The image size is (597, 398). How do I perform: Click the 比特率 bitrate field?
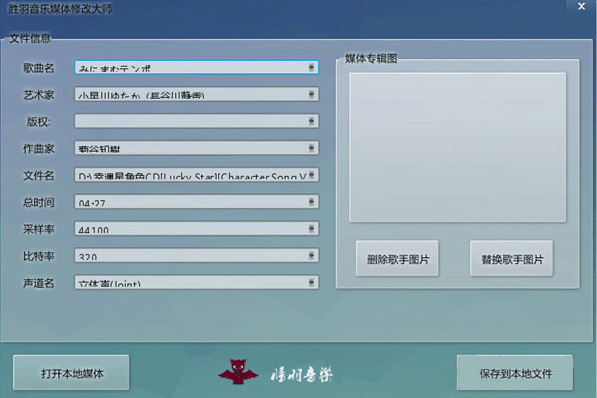(x=196, y=256)
